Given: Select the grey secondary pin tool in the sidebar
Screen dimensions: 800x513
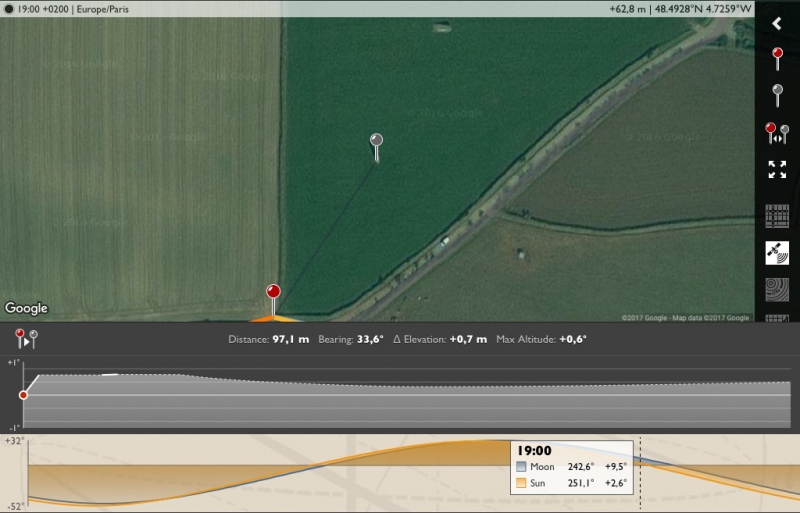Looking at the screenshot, I should tap(778, 95).
